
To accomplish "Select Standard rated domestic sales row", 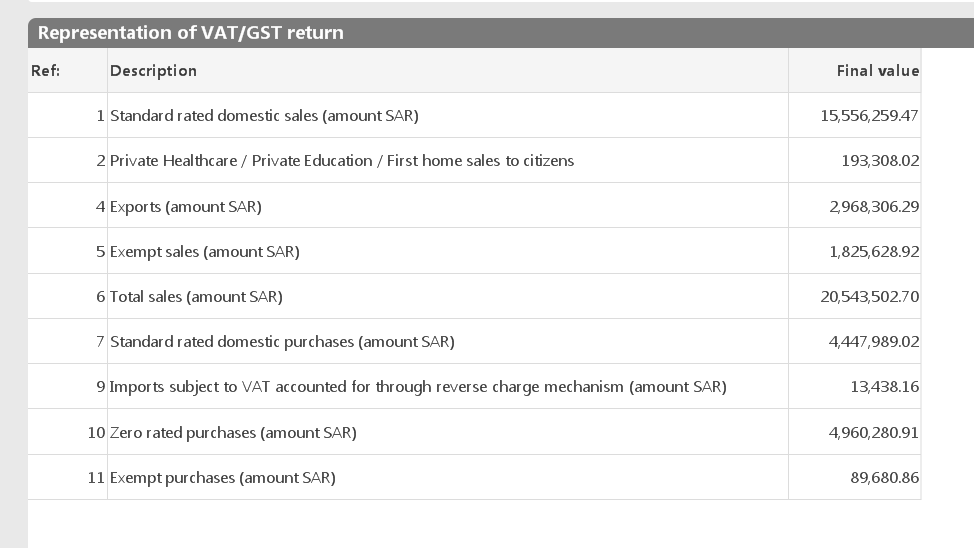I will click(264, 116).
